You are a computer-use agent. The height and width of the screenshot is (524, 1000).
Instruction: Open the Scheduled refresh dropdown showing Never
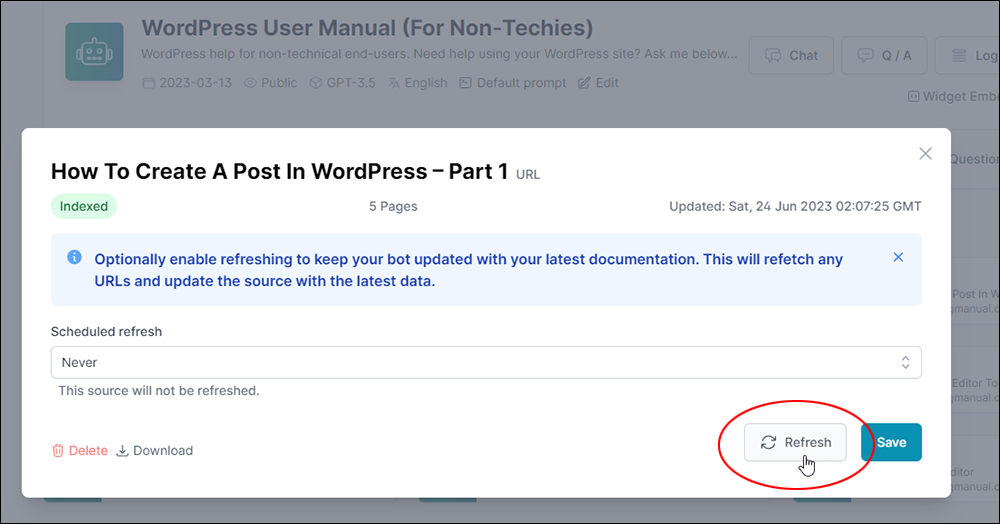pyautogui.click(x=486, y=362)
